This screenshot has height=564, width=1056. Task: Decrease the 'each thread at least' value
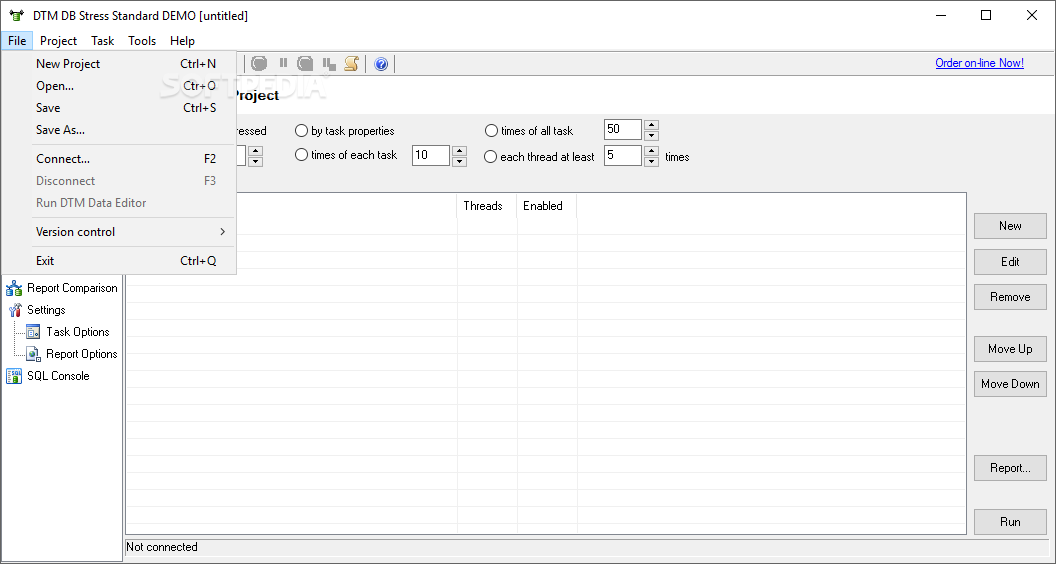pos(651,162)
